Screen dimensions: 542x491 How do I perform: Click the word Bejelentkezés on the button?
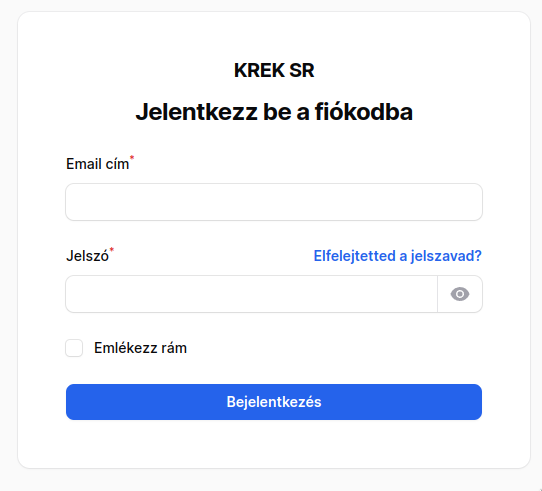tap(274, 402)
